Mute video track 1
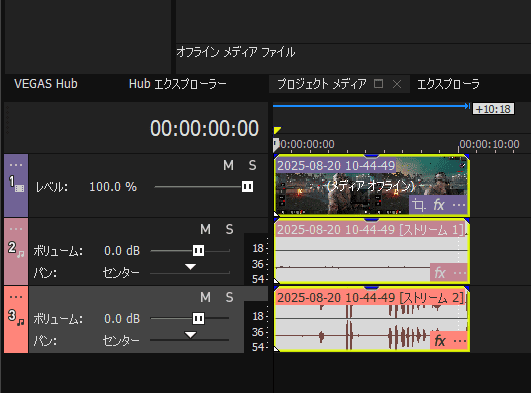The height and width of the screenshot is (393, 531). (x=228, y=165)
